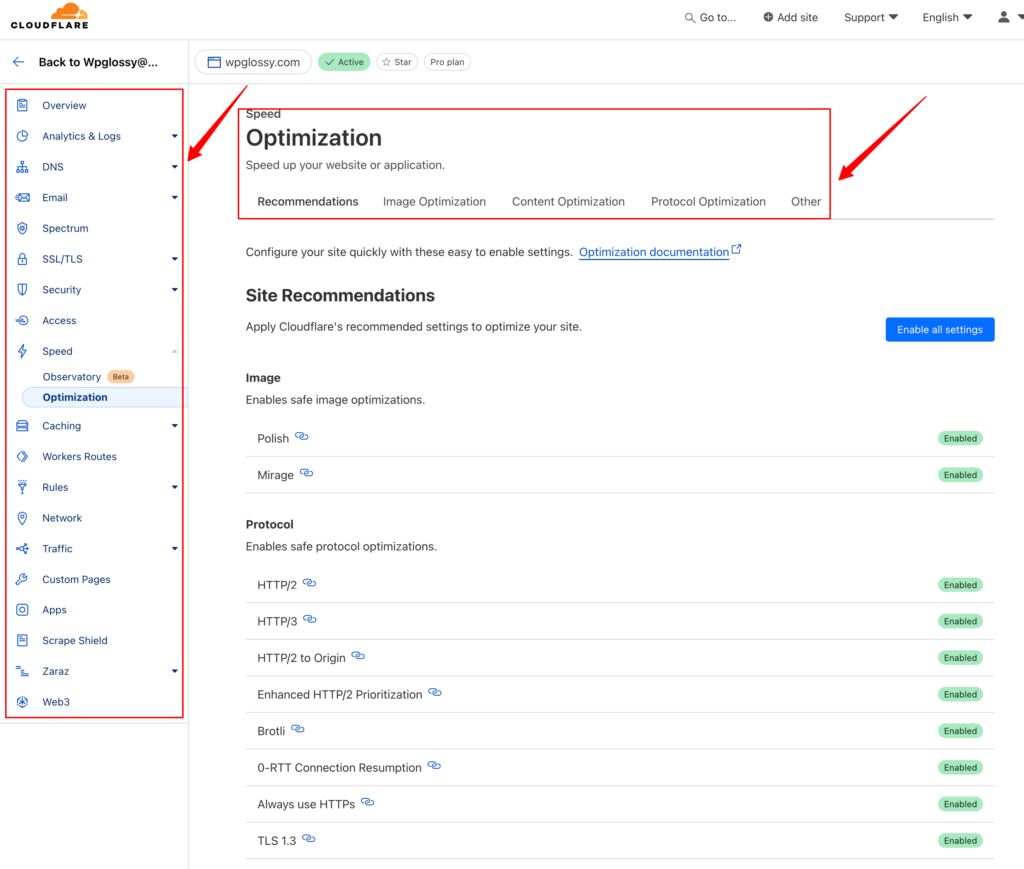1024x869 pixels.
Task: Click the DNS network tree icon
Action: tap(22, 166)
